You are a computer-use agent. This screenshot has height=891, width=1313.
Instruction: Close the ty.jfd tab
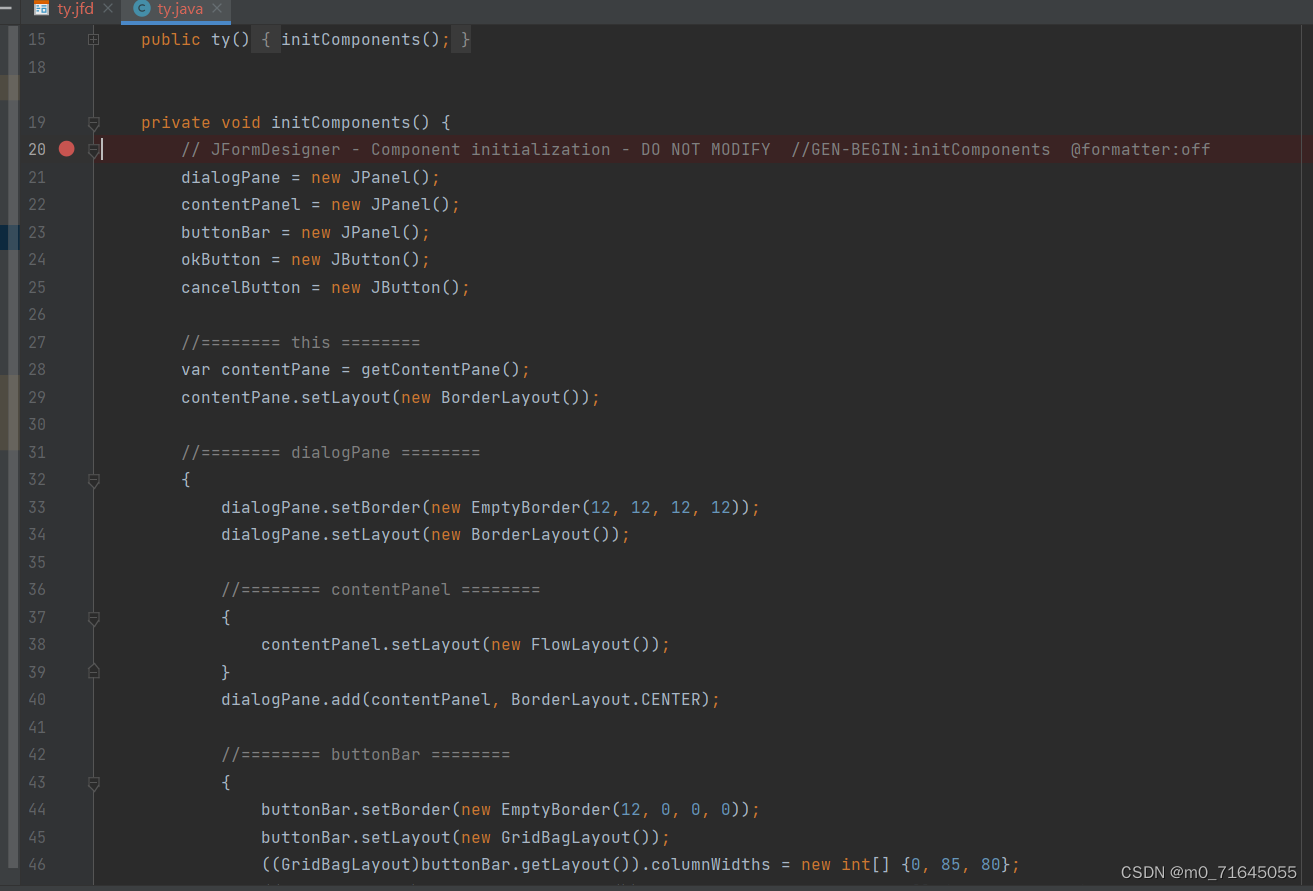(108, 9)
